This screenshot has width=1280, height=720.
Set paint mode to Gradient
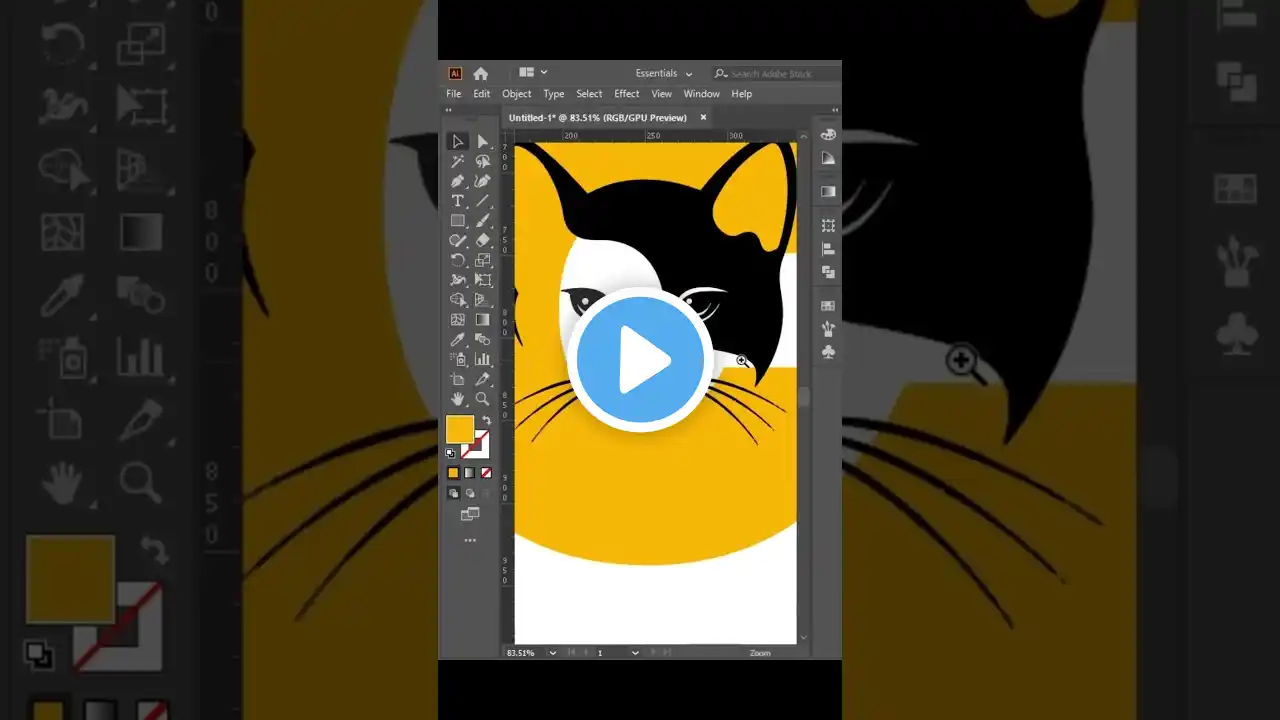470,473
